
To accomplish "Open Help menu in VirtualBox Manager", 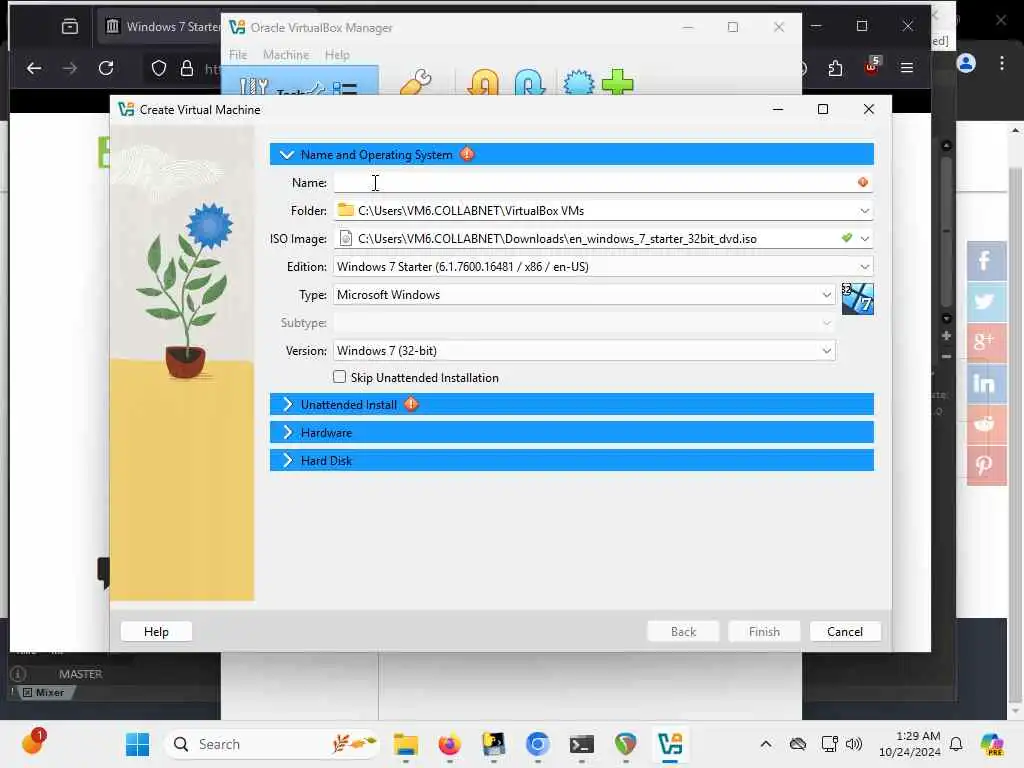I will point(337,55).
